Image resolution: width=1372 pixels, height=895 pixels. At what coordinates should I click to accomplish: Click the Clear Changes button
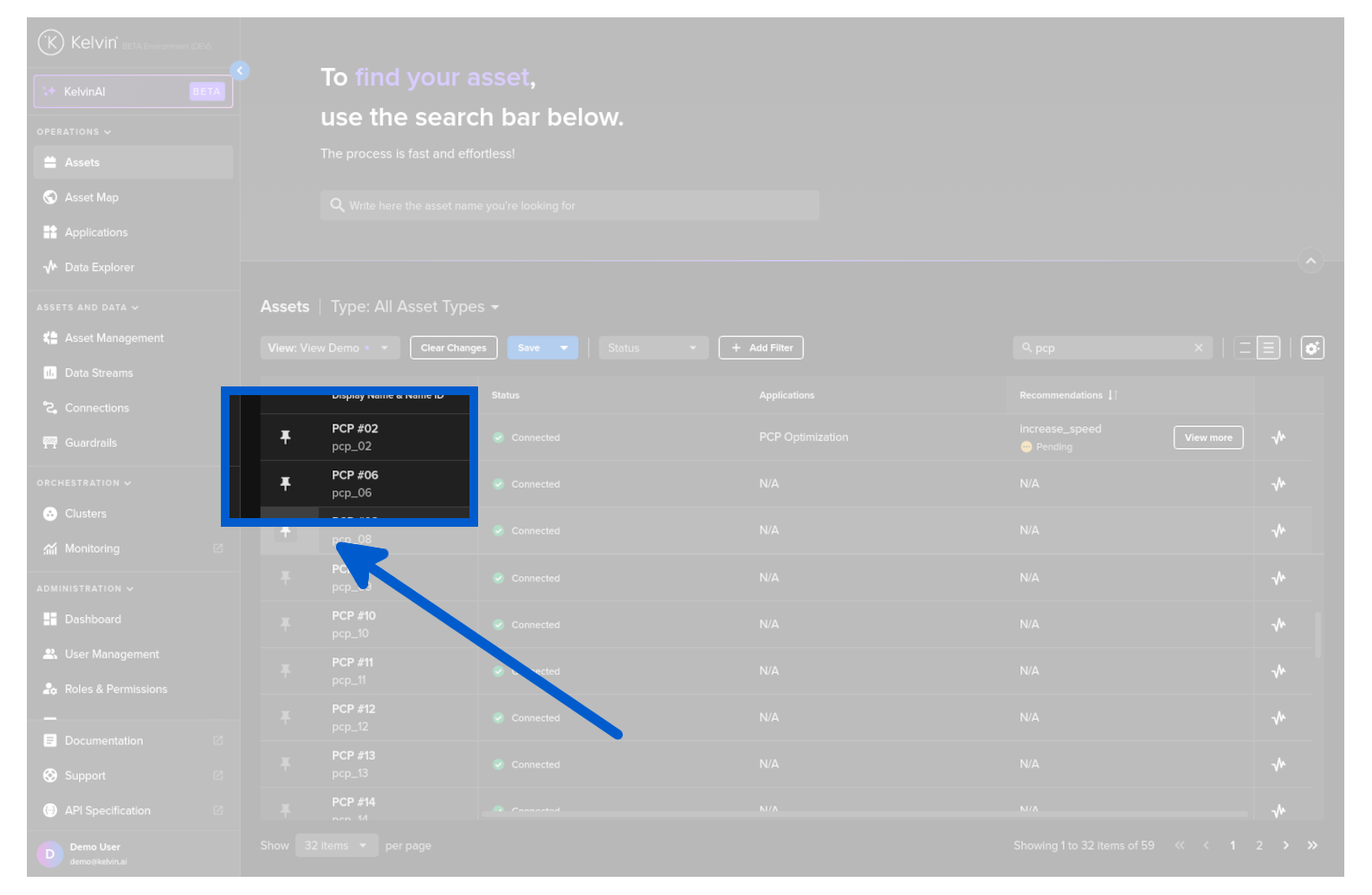point(453,348)
